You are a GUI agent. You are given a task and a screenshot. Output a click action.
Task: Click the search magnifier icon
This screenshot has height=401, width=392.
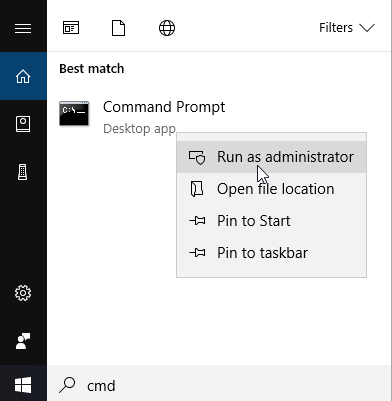point(67,385)
